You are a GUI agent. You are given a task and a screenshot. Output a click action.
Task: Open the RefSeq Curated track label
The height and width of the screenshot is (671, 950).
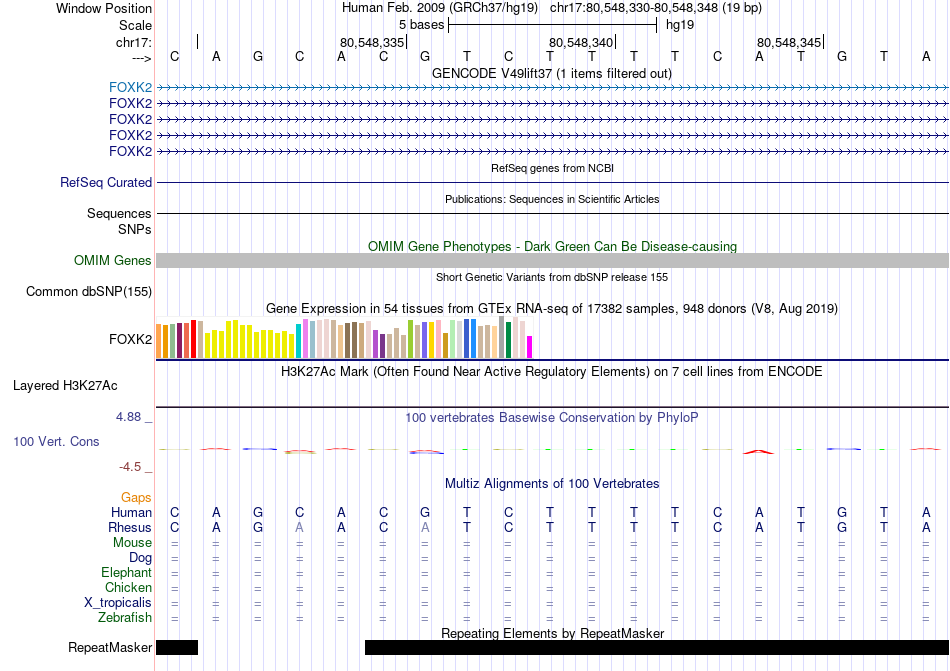106,182
